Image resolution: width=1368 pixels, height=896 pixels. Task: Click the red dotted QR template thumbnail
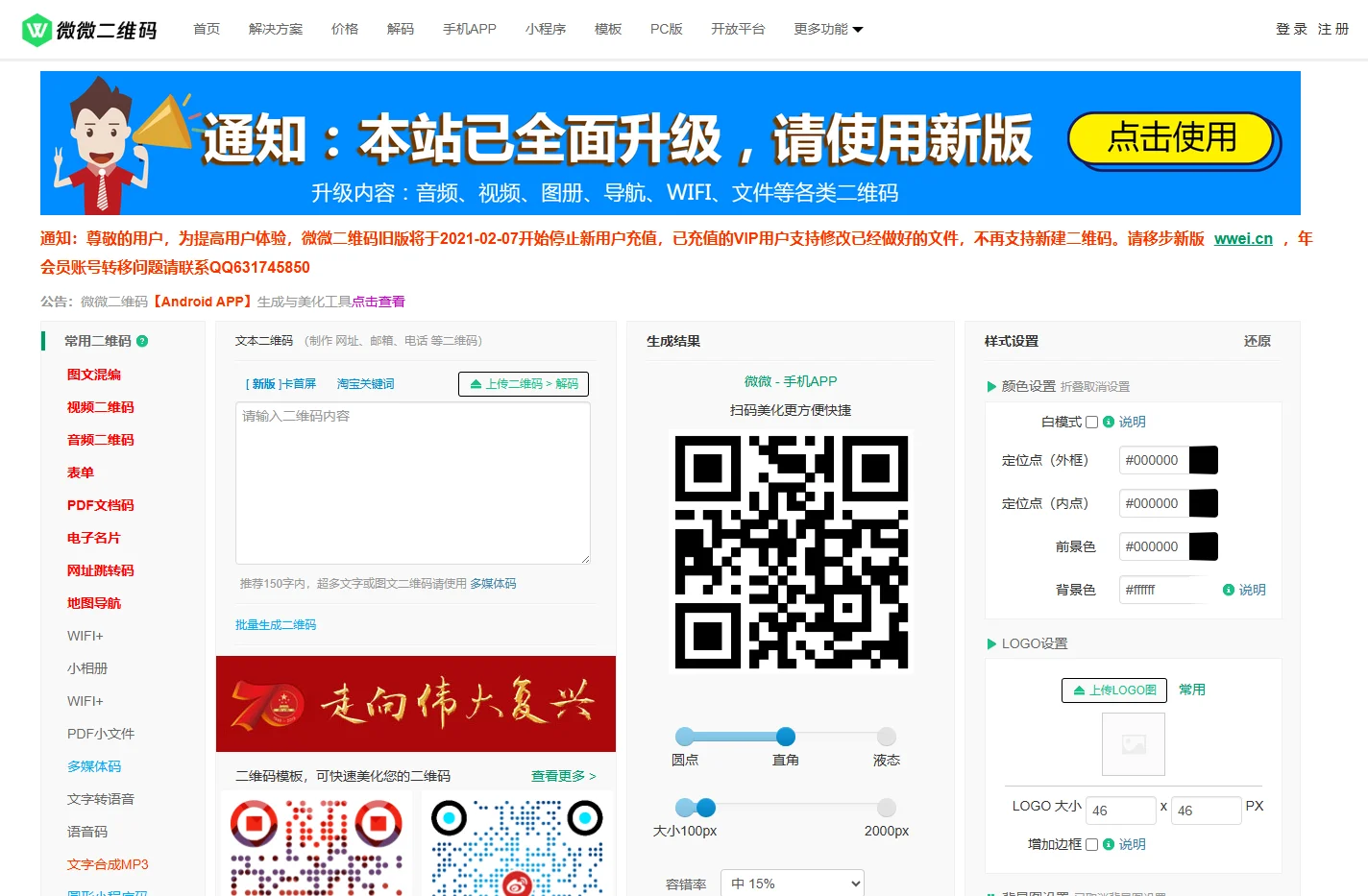317,844
